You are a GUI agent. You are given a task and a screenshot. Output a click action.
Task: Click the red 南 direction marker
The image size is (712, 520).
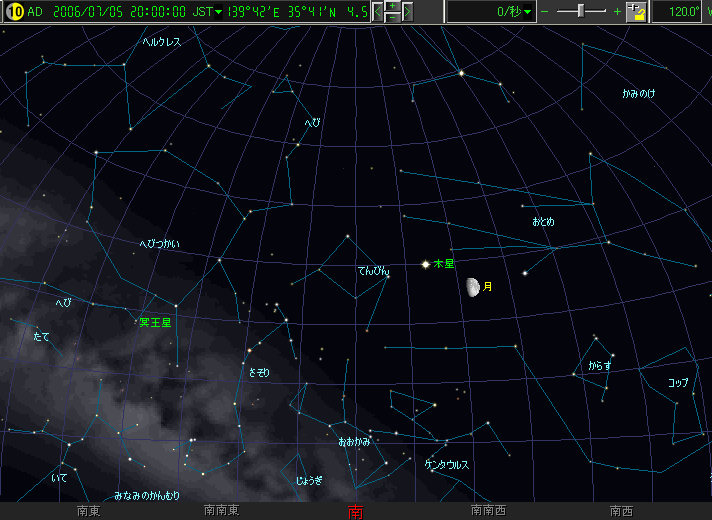(355, 511)
